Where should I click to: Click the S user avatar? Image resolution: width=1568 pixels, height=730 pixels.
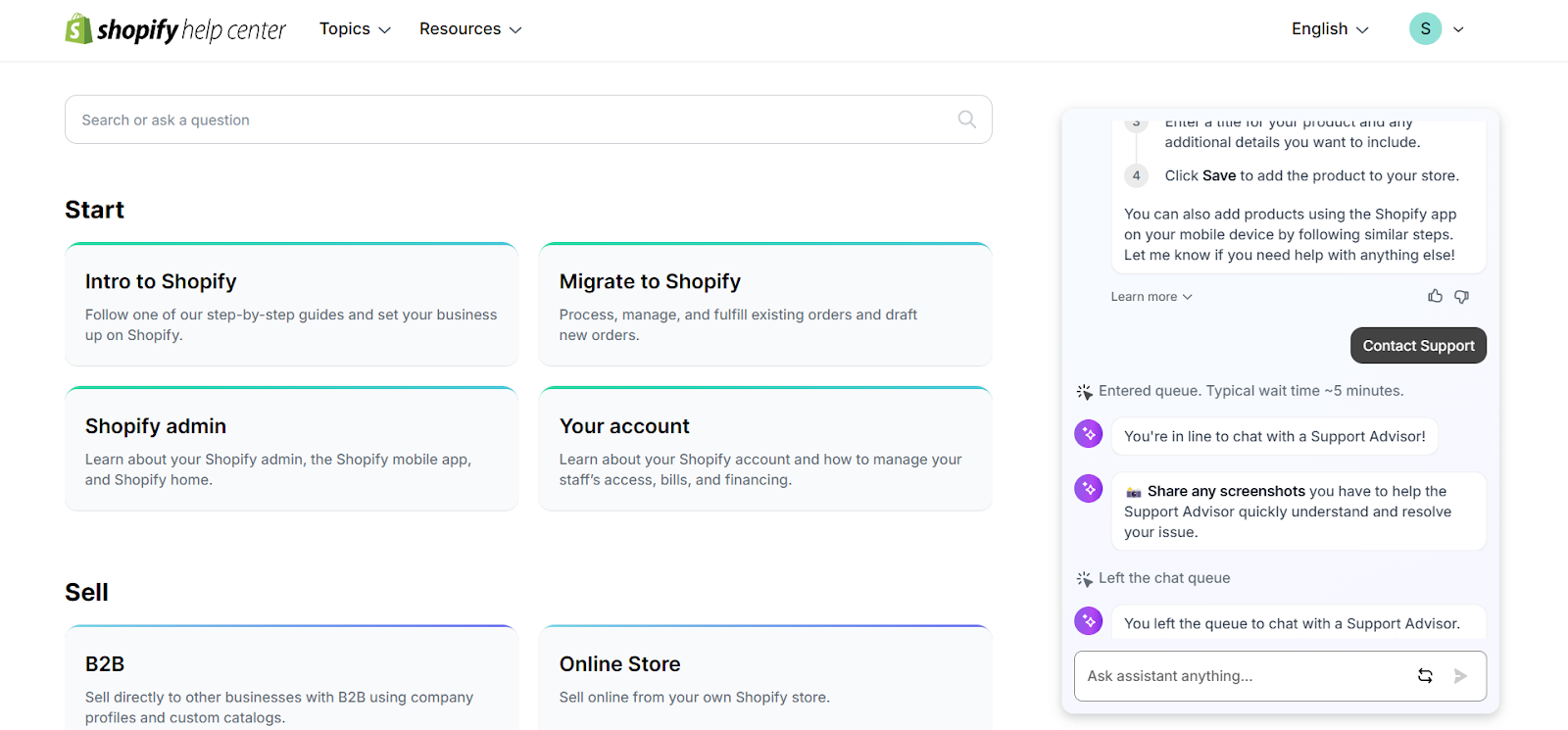tap(1425, 28)
